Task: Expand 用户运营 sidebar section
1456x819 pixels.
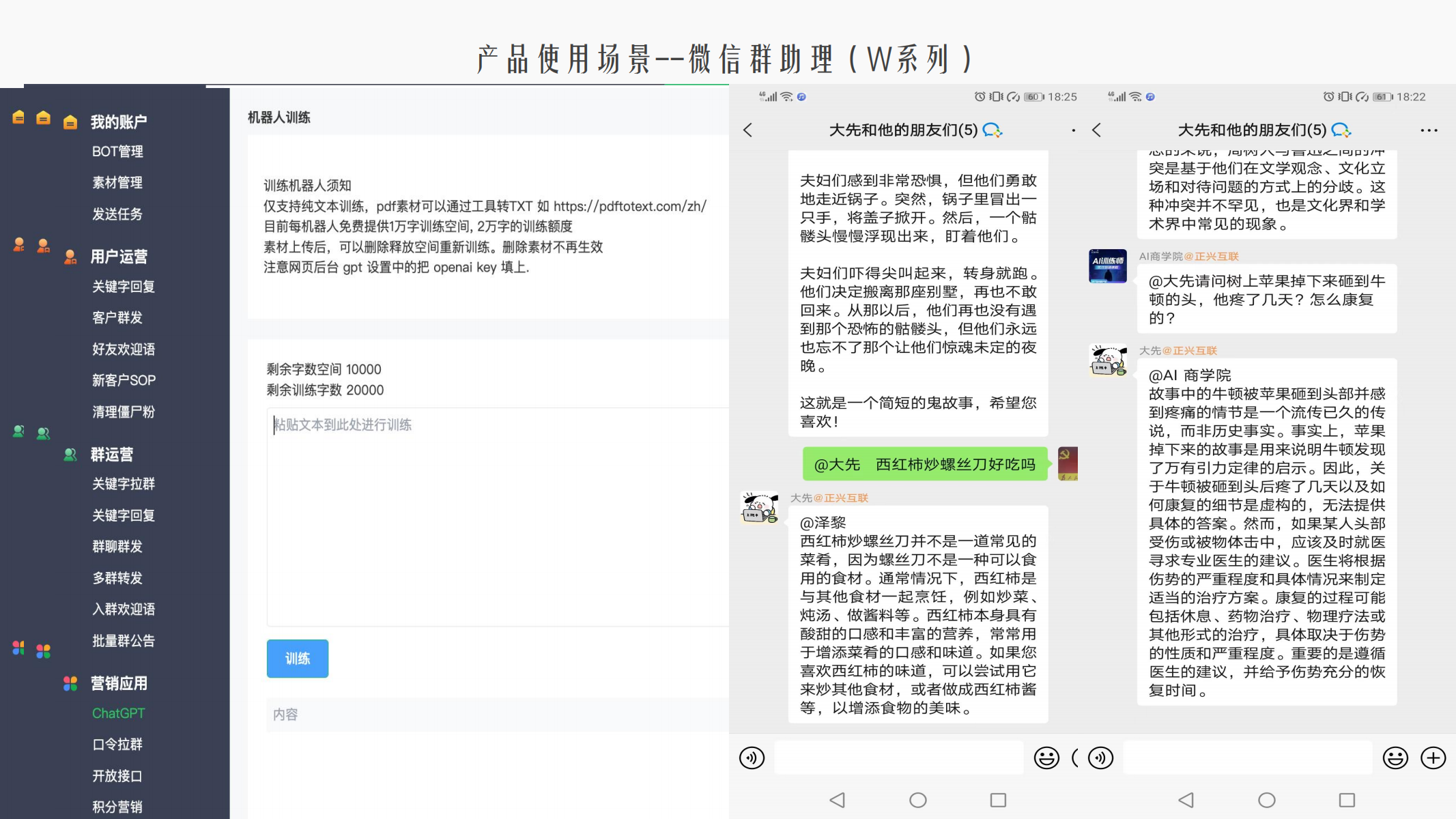Action: click(x=119, y=257)
